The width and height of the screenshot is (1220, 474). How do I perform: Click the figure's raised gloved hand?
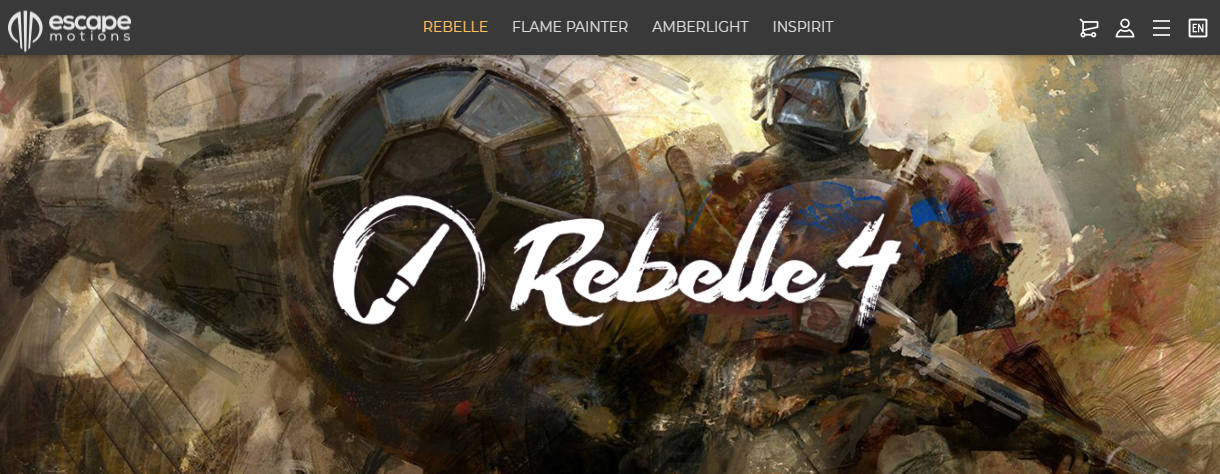[688, 170]
